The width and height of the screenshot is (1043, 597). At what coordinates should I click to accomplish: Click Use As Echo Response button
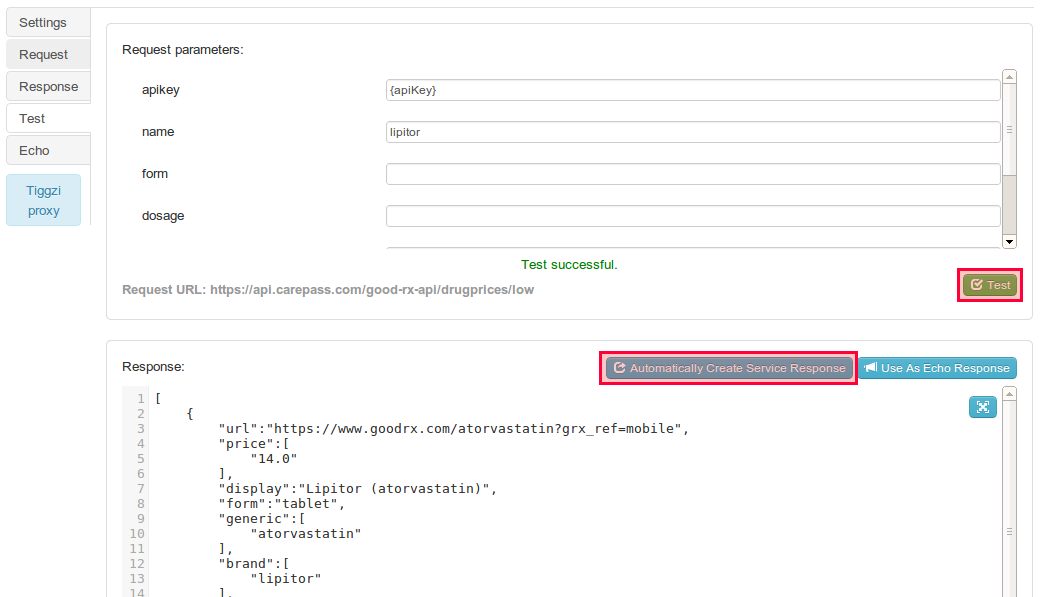[x=937, y=368]
